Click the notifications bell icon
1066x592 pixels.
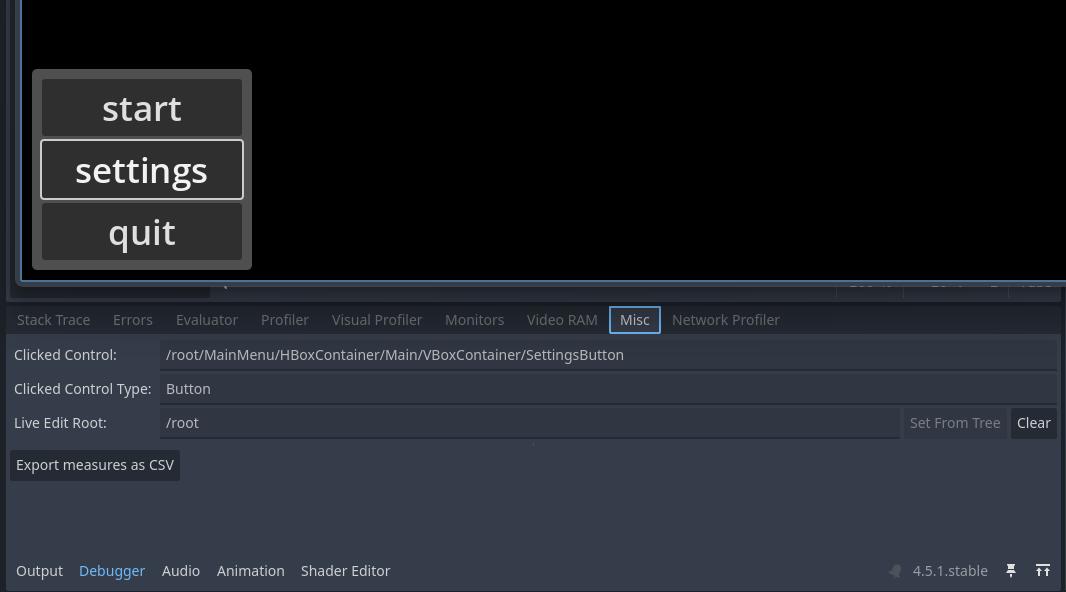[x=895, y=571]
